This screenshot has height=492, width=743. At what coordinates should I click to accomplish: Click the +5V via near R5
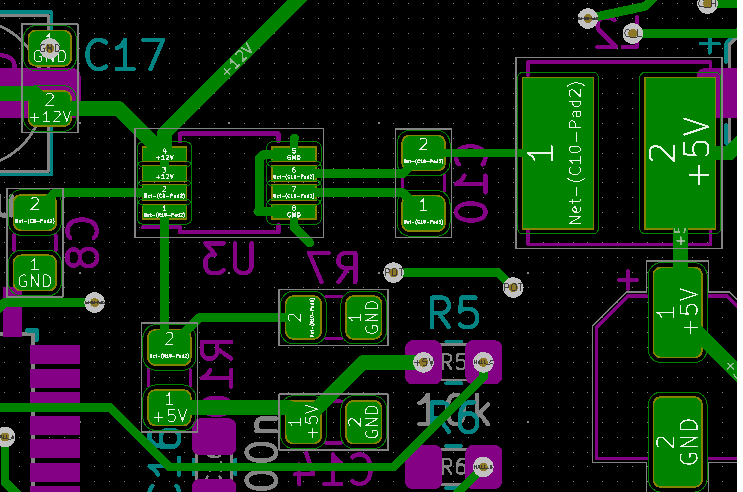pyautogui.click(x=423, y=363)
